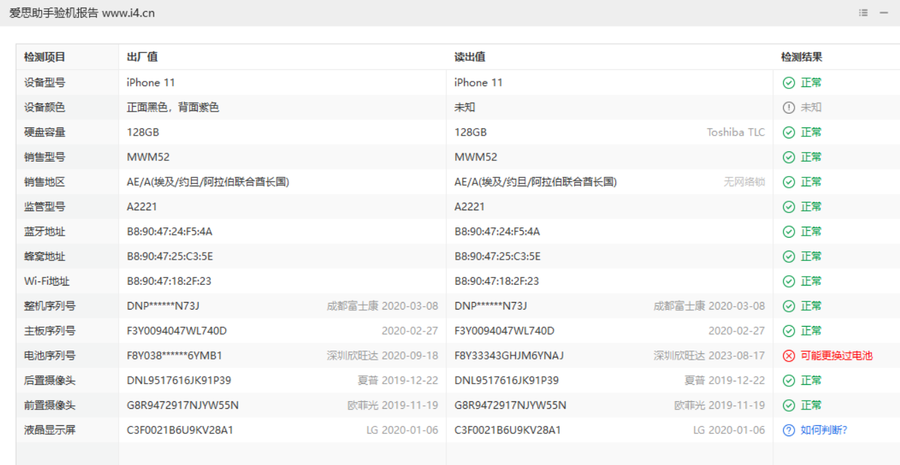900x465 pixels.
Task: Click the 销售型号 row label
Action: 44,157
